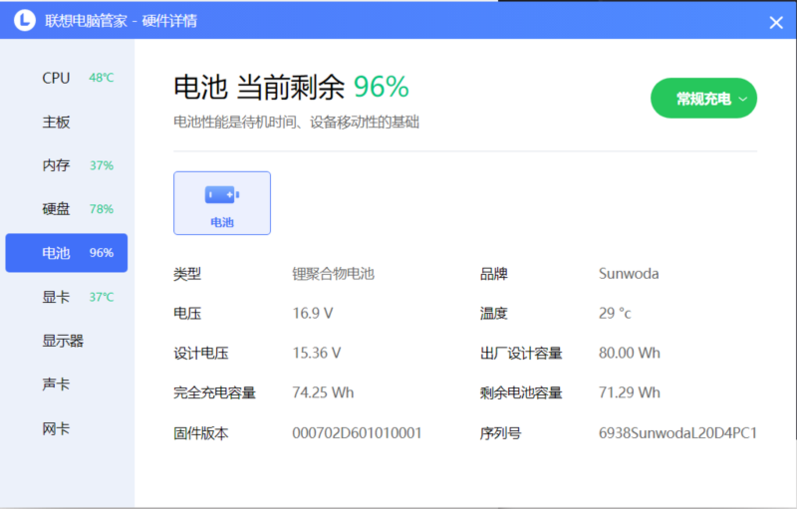Click the Sunwoda brand value

point(628,273)
